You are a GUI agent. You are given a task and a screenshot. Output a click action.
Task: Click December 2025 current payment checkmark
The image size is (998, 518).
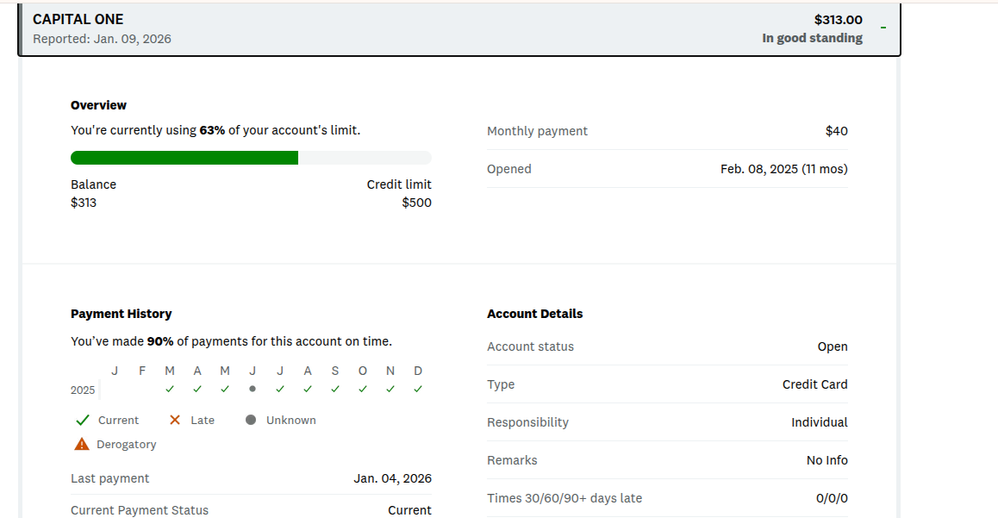pos(418,389)
